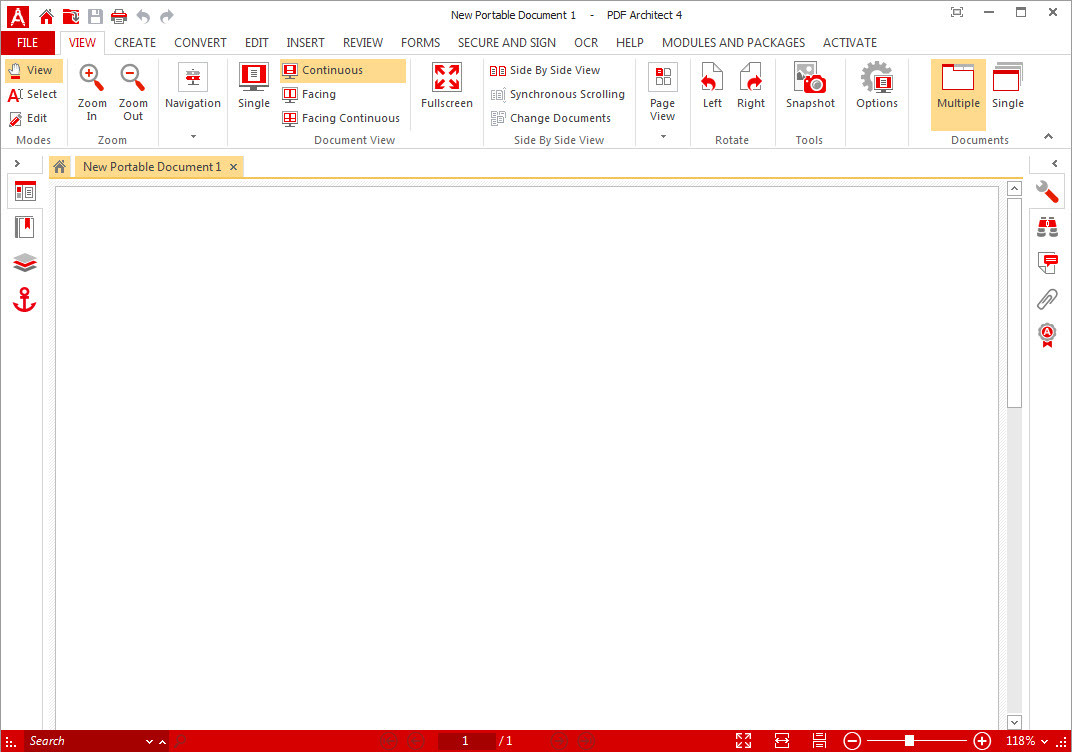Switch to Single page document view
Viewport: 1072px width, 752px height.
[254, 86]
